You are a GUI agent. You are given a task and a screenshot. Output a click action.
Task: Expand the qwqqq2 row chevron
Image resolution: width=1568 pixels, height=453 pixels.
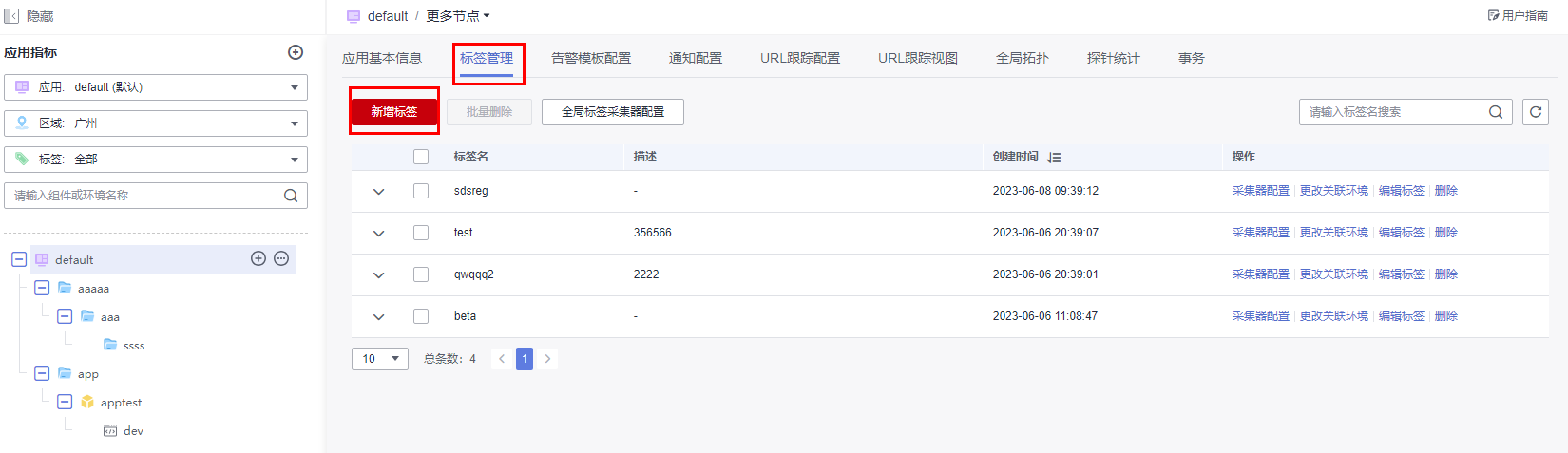[x=378, y=275]
